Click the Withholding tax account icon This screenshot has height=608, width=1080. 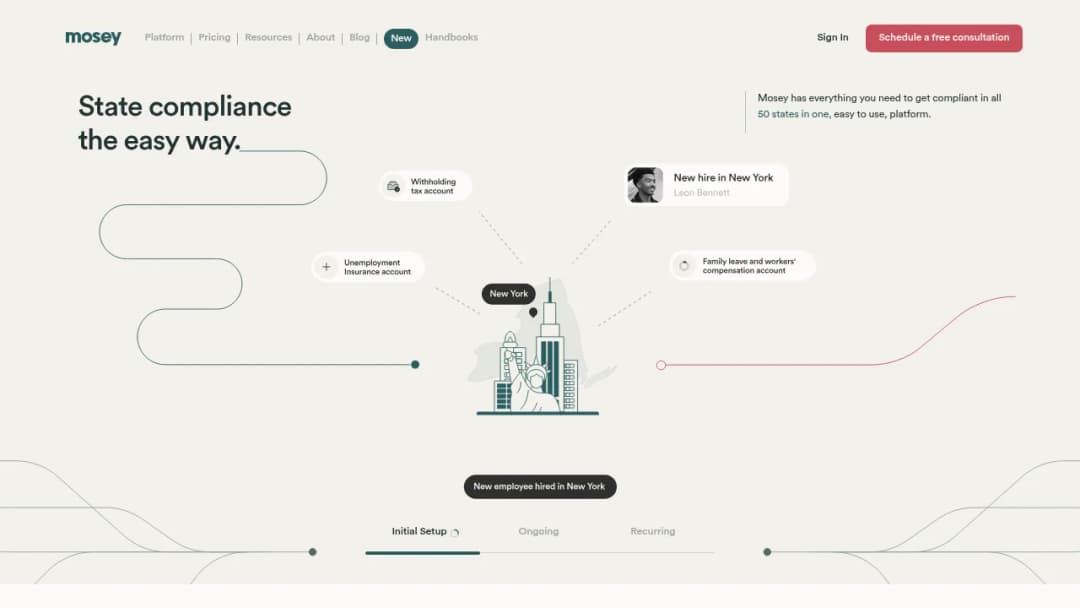pos(393,187)
